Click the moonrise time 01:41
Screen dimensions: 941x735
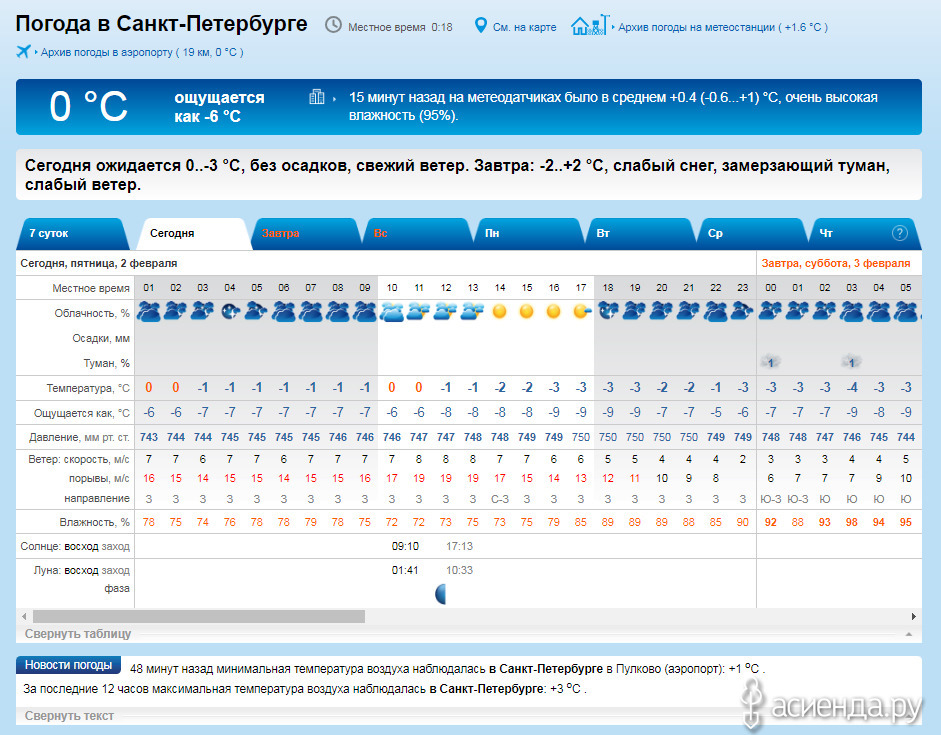click(405, 570)
